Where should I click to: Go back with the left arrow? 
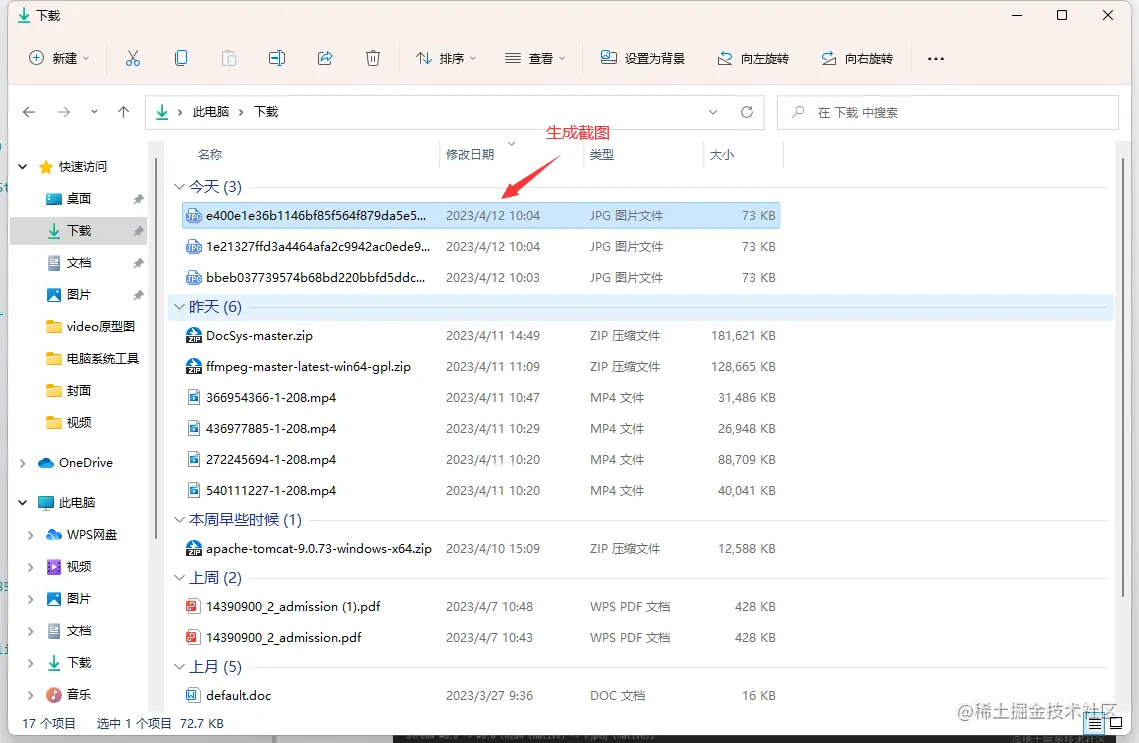[29, 112]
